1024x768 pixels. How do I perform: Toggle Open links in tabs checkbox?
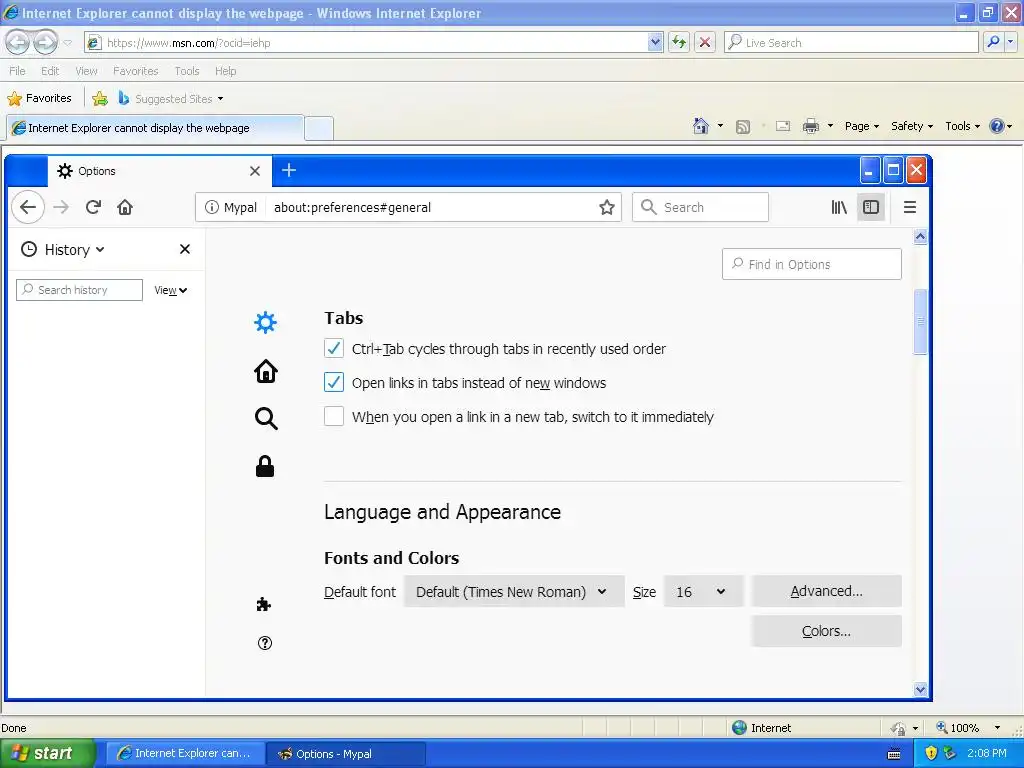[334, 382]
